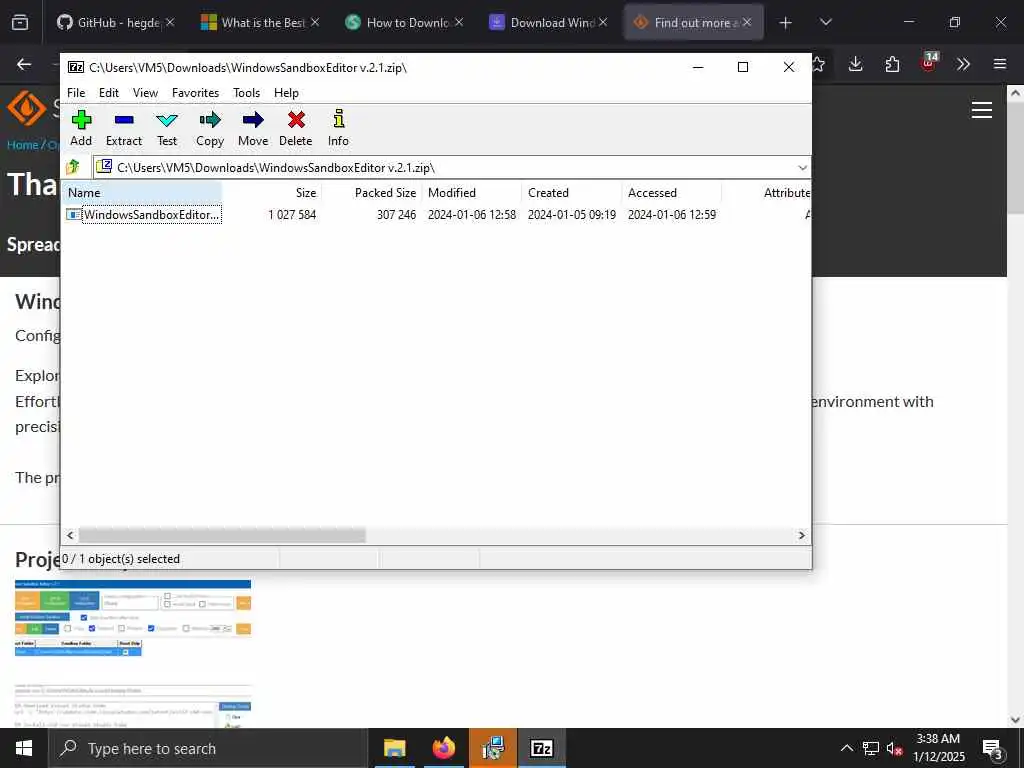Close the 'Find out more' browser tab
Screen dimensions: 1024x768
pyautogui.click(x=747, y=22)
